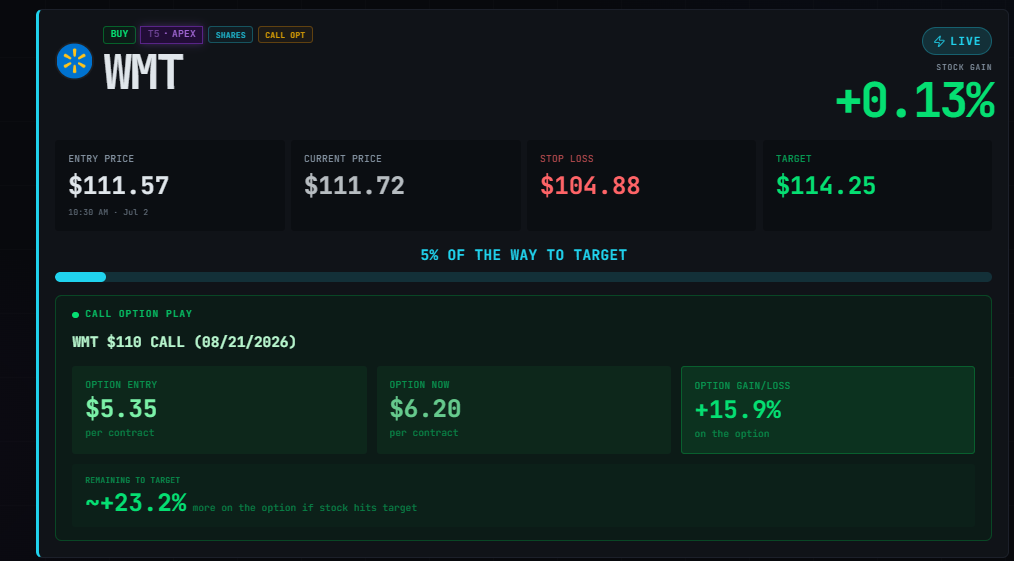This screenshot has width=1014, height=561.
Task: Click the CURRENT PRICE label
Action: 343,159
